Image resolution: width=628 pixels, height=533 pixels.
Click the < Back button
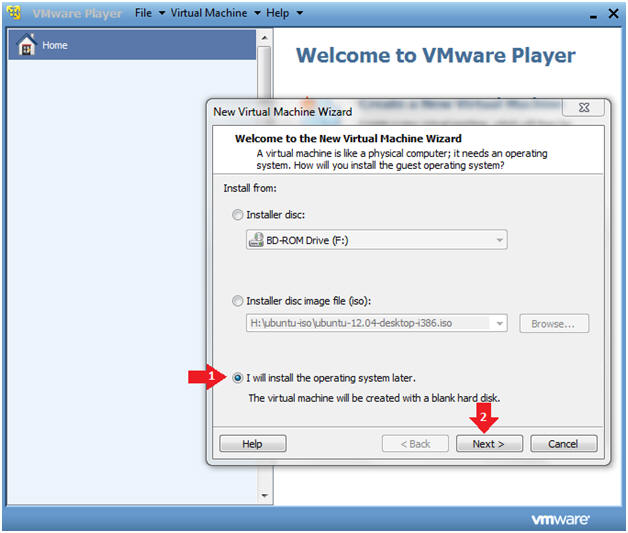click(415, 444)
